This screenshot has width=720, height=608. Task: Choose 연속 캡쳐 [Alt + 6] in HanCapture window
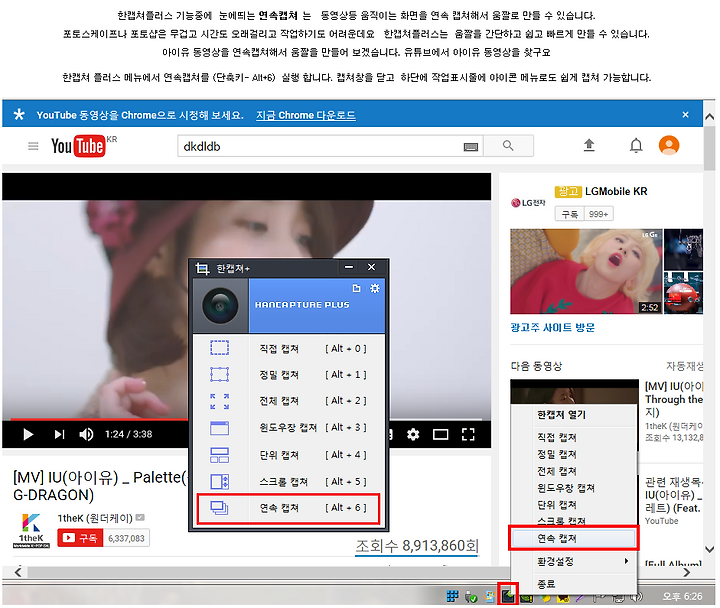pos(288,508)
